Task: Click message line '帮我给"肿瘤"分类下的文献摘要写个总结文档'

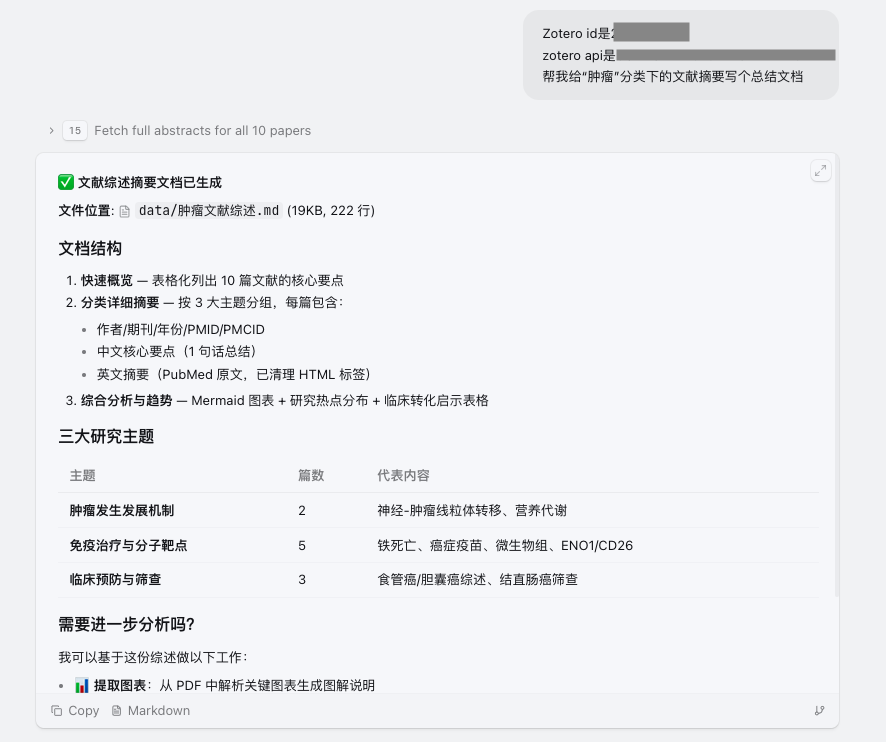Action: click(x=672, y=76)
